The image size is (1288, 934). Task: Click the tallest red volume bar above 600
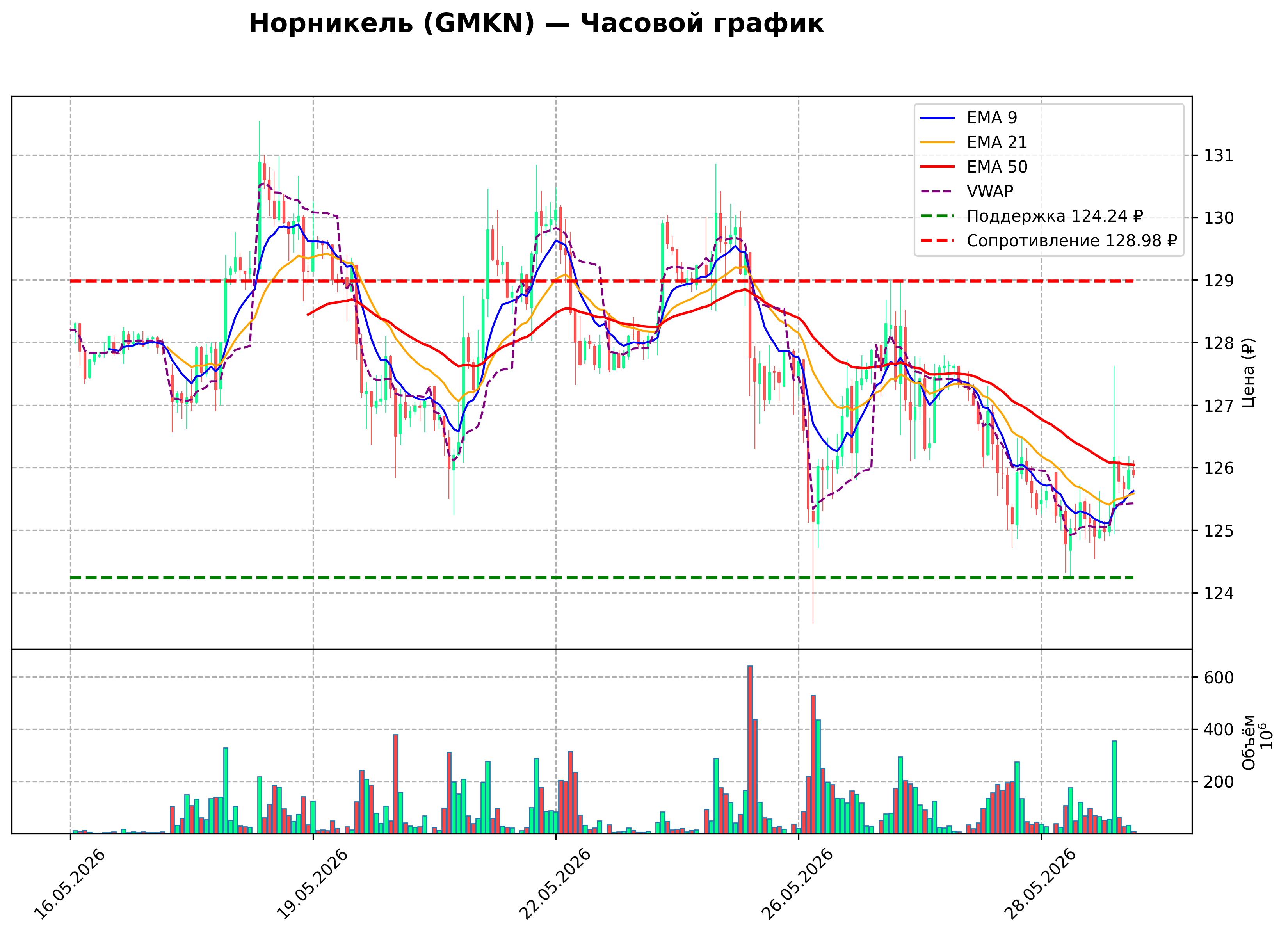(750, 749)
